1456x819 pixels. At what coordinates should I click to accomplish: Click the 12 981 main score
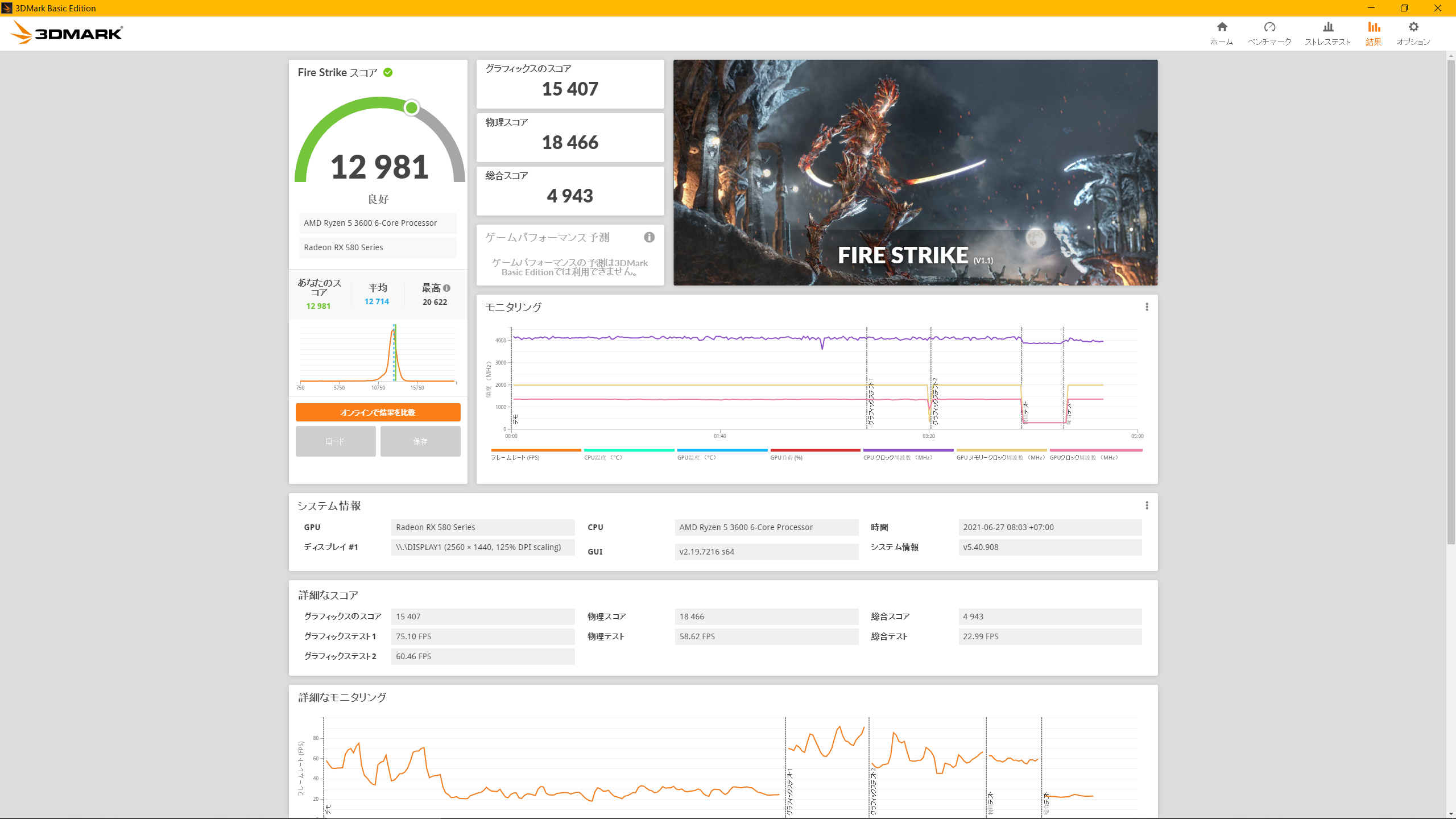pos(379,167)
